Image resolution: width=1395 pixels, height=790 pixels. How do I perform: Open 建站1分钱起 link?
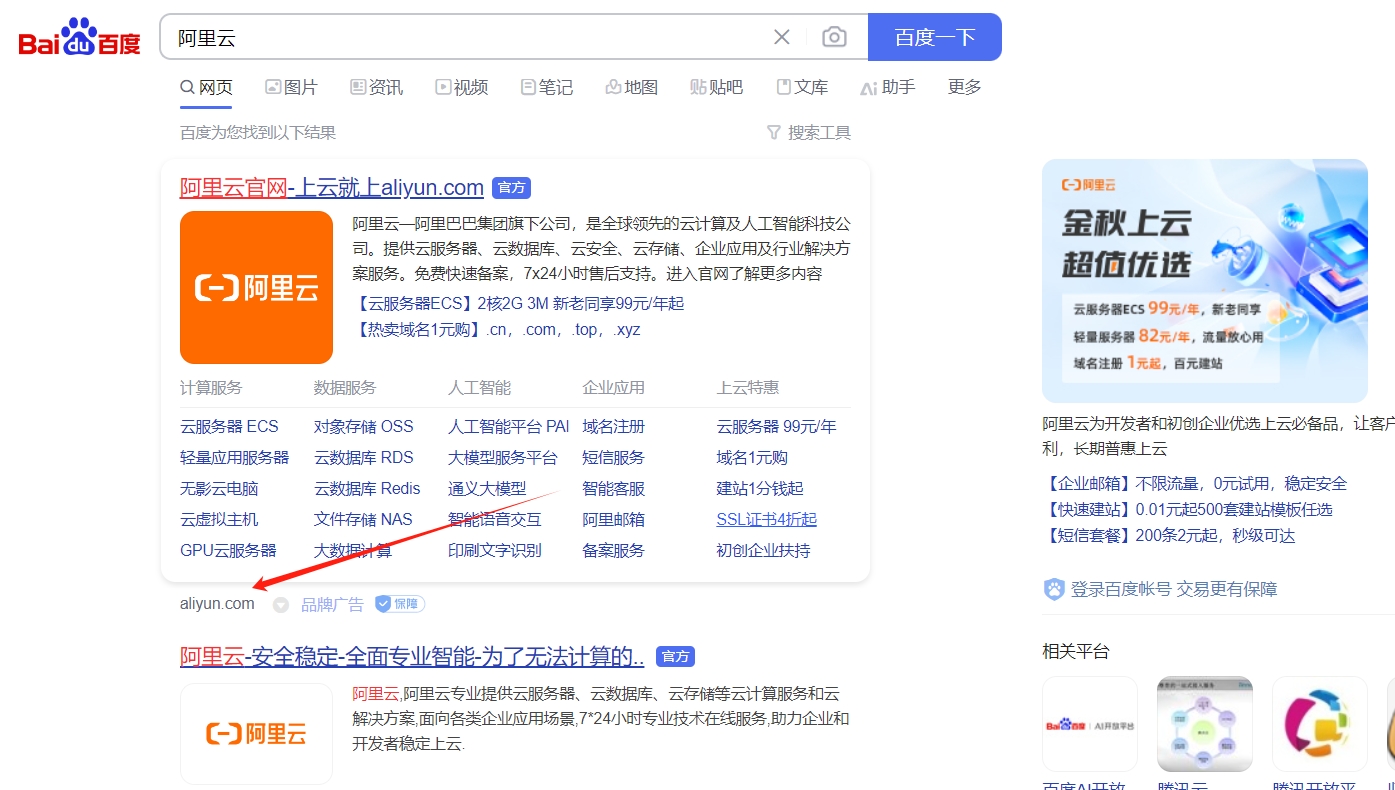tap(760, 488)
